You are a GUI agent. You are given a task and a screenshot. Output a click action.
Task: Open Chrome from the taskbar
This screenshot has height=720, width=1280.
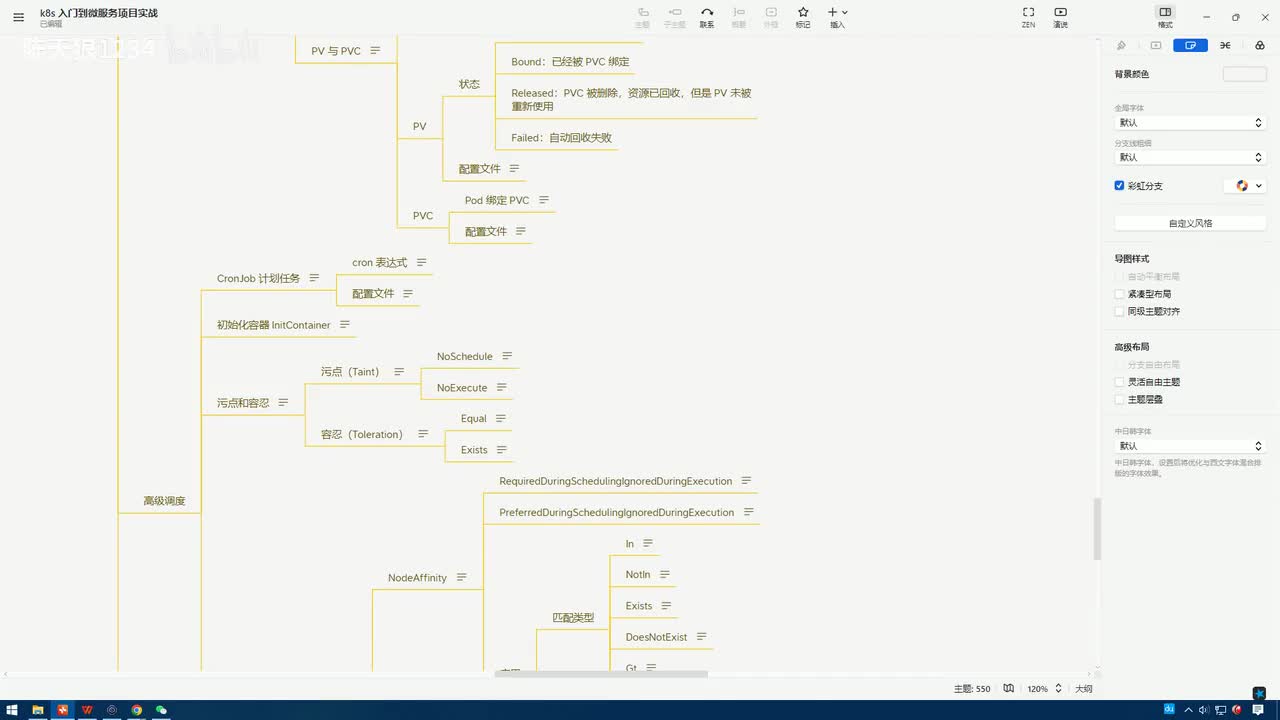(x=137, y=710)
